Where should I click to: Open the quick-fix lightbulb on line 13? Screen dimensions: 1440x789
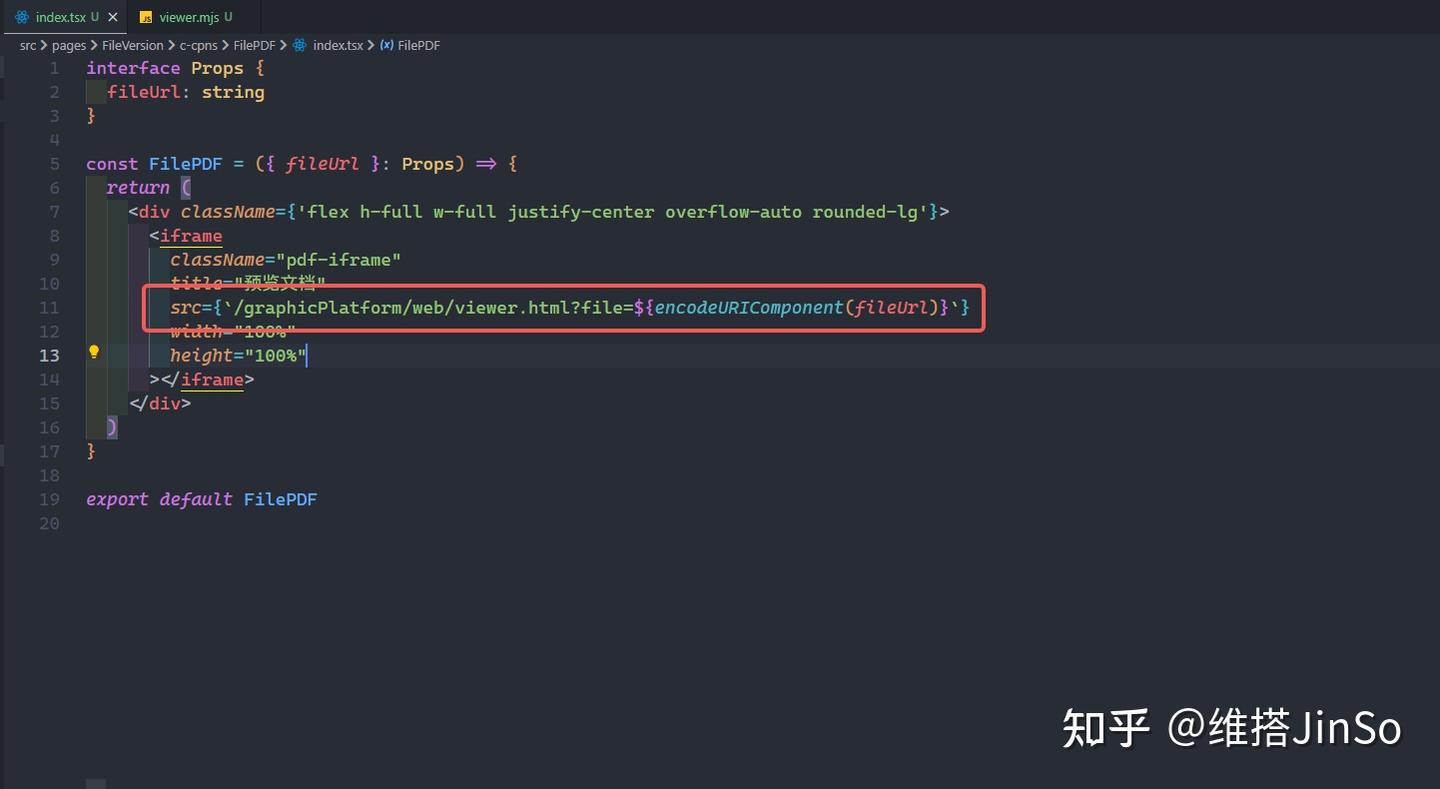coord(94,352)
